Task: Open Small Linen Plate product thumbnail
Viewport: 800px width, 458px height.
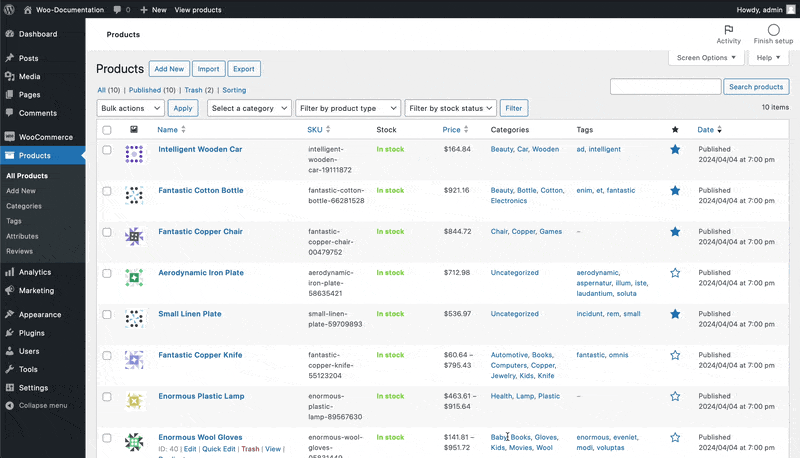Action: pyautogui.click(x=134, y=319)
